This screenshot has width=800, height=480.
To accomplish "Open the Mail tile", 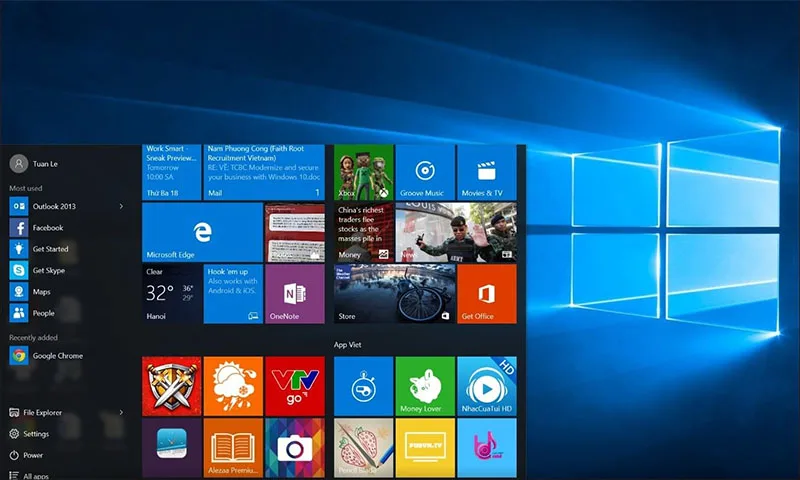I will click(x=264, y=172).
